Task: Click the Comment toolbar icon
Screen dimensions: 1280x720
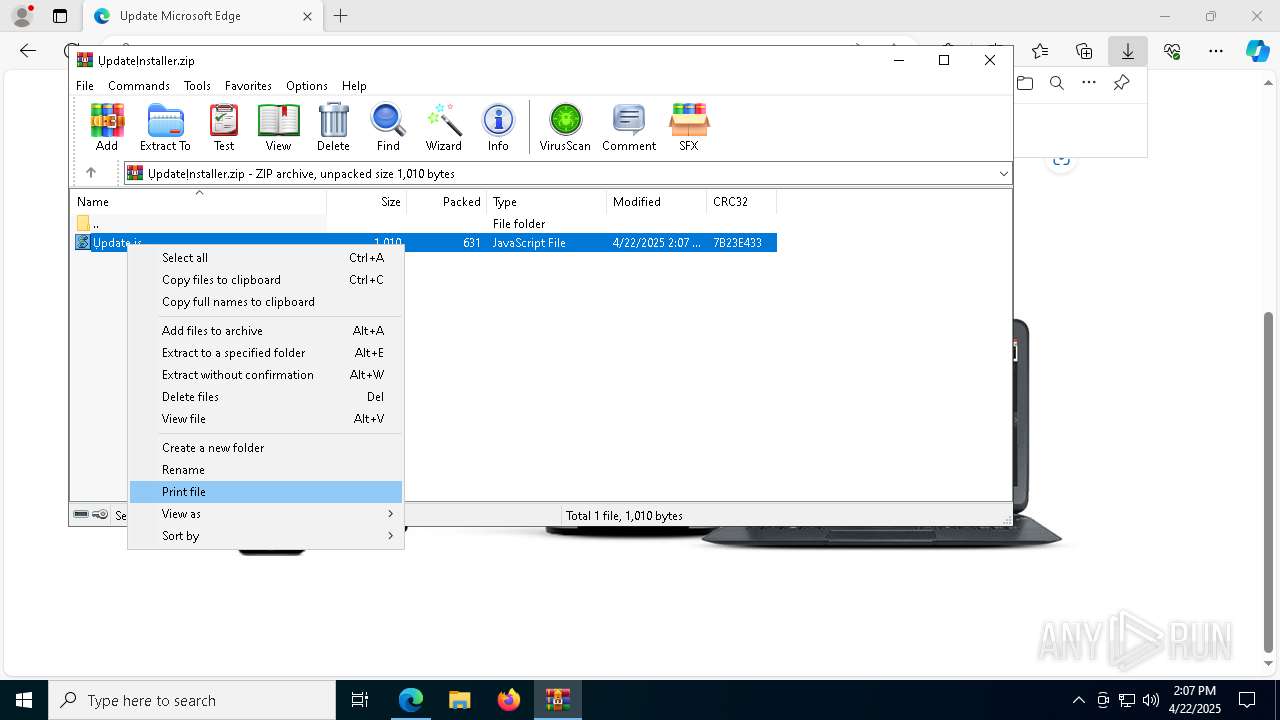Action: 629,127
